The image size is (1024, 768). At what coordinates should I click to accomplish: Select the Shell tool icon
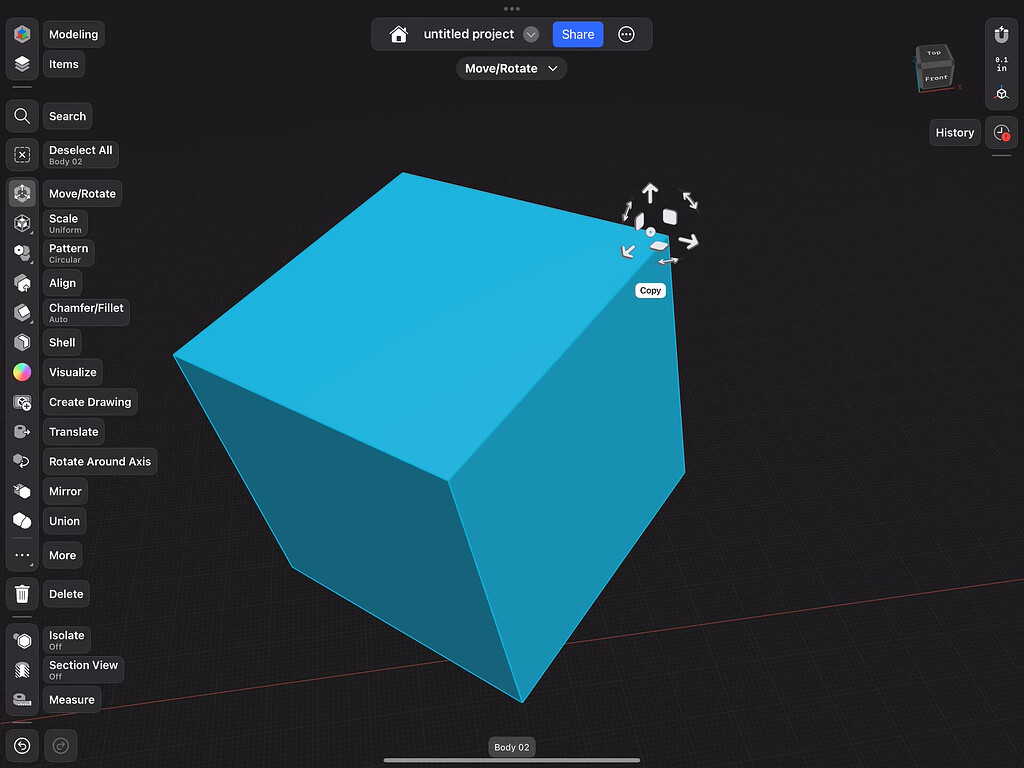21,342
